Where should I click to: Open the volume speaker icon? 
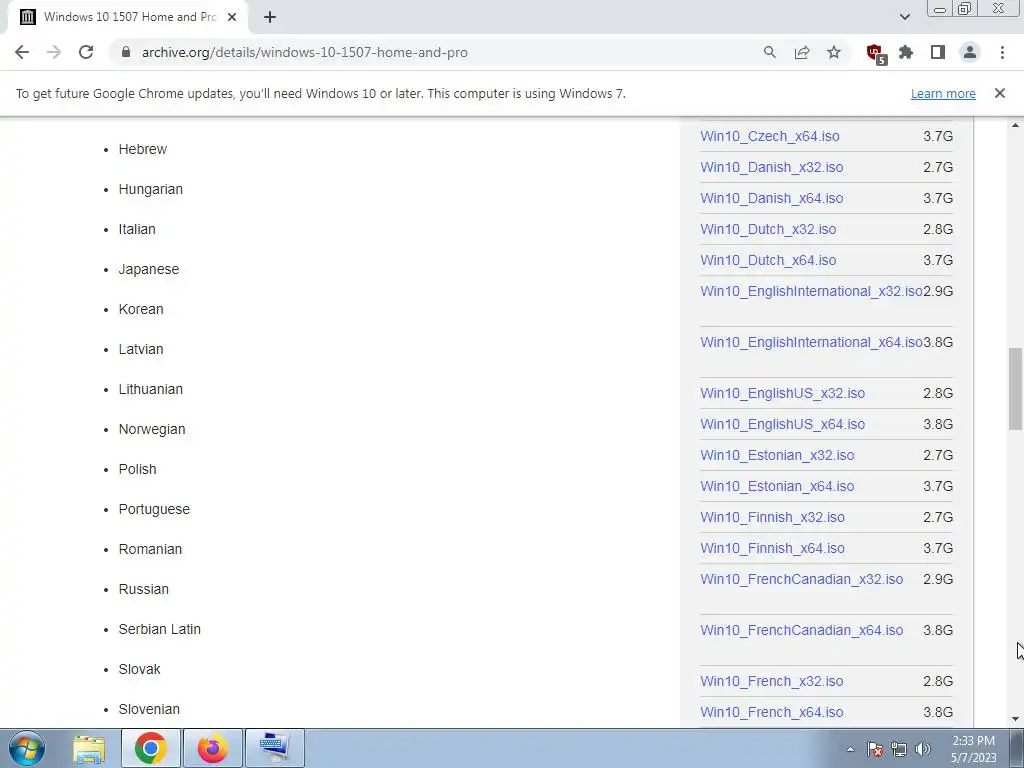click(923, 750)
